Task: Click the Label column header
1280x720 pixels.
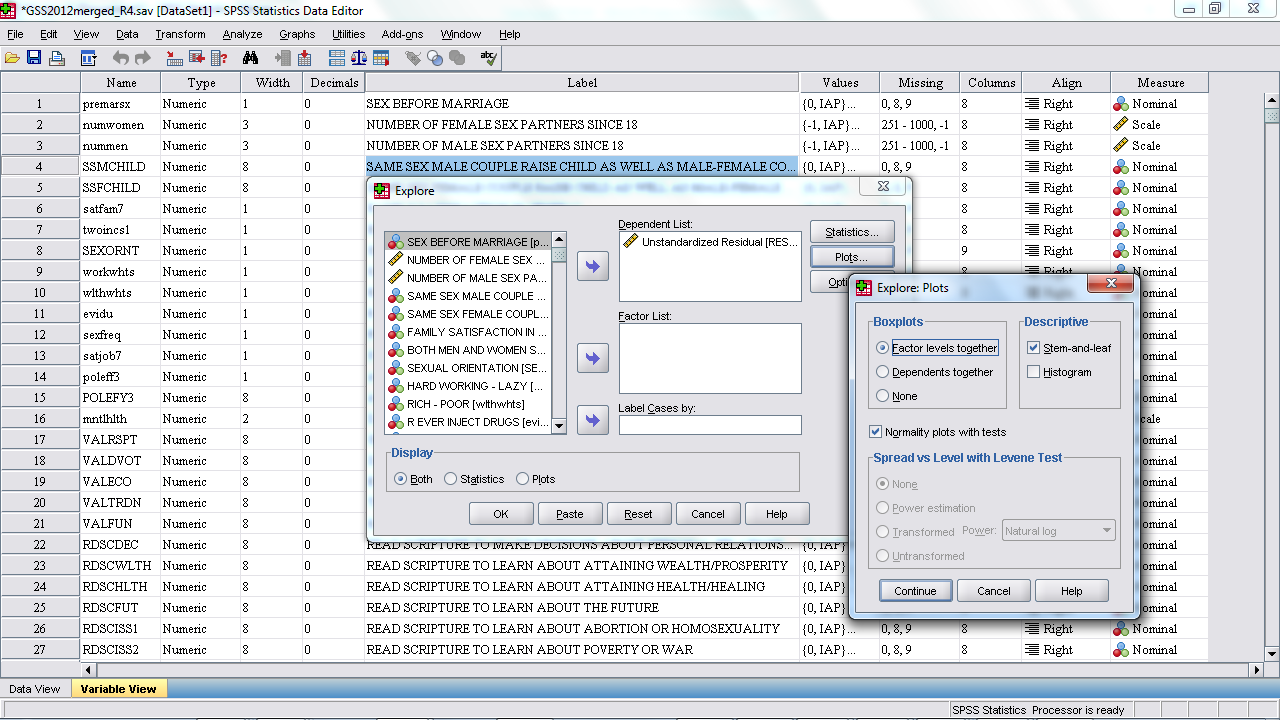Action: click(582, 83)
